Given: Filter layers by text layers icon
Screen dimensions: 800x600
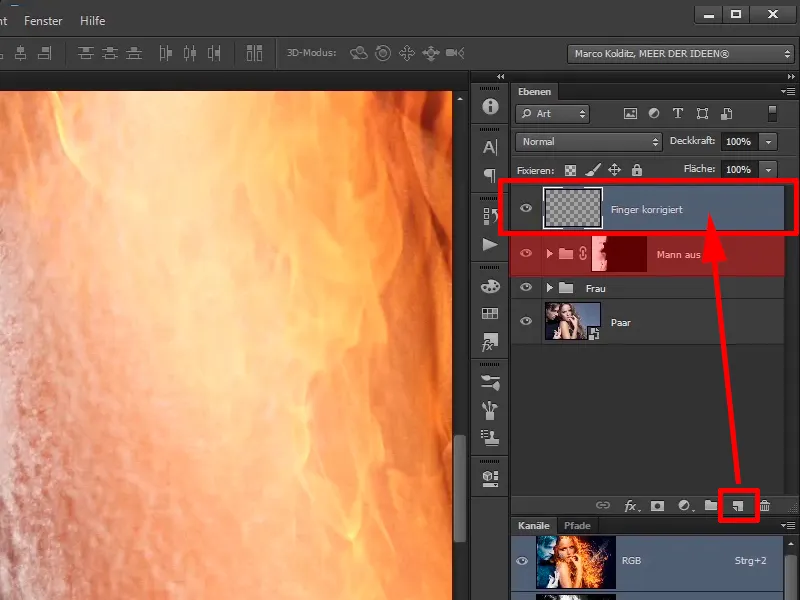Looking at the screenshot, I should 678,114.
